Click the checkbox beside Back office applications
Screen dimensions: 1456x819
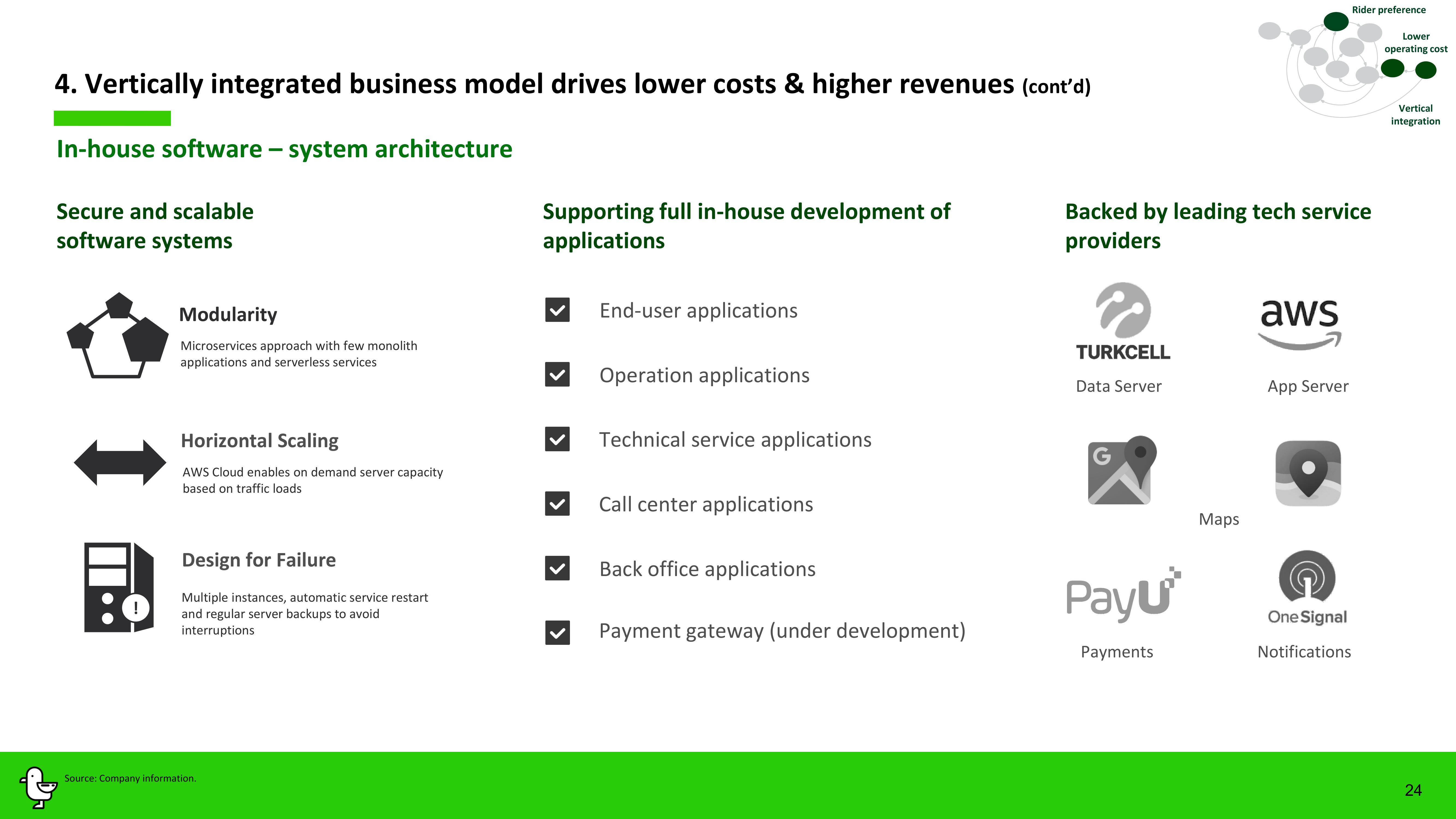(x=557, y=568)
